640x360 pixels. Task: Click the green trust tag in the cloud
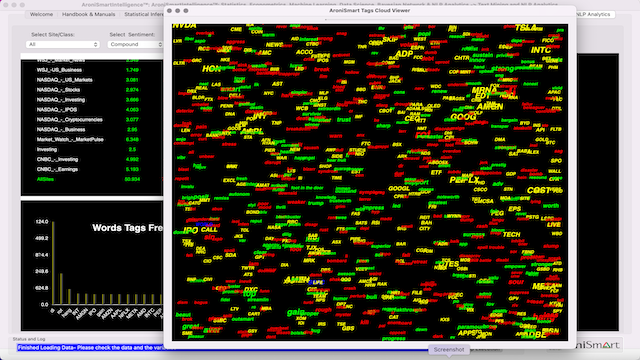(x=344, y=120)
